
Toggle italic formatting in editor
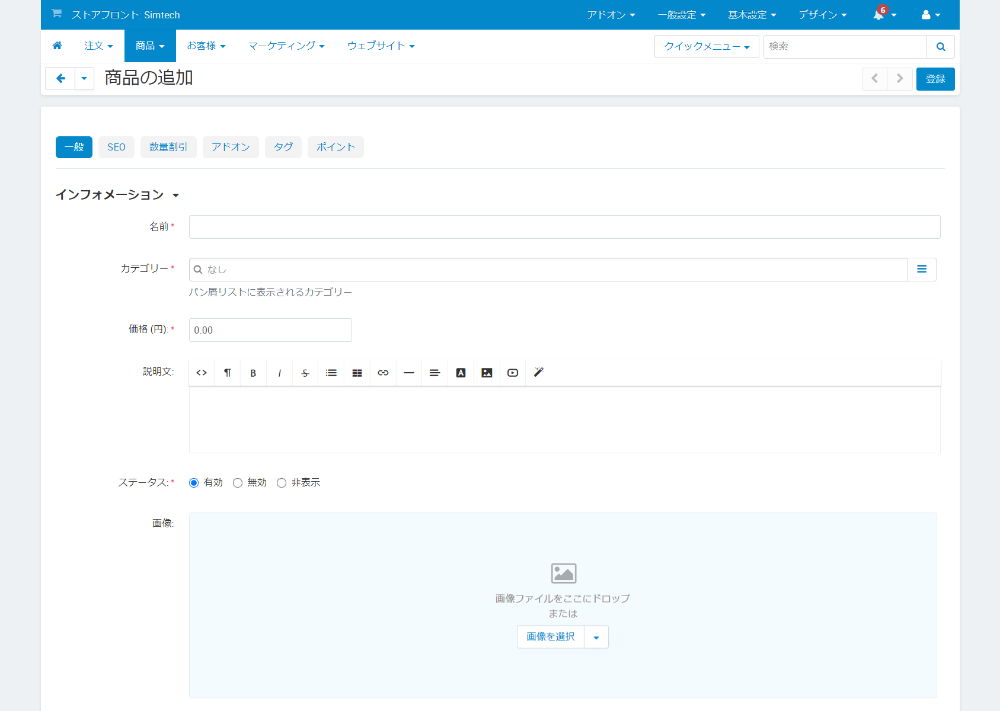click(279, 373)
